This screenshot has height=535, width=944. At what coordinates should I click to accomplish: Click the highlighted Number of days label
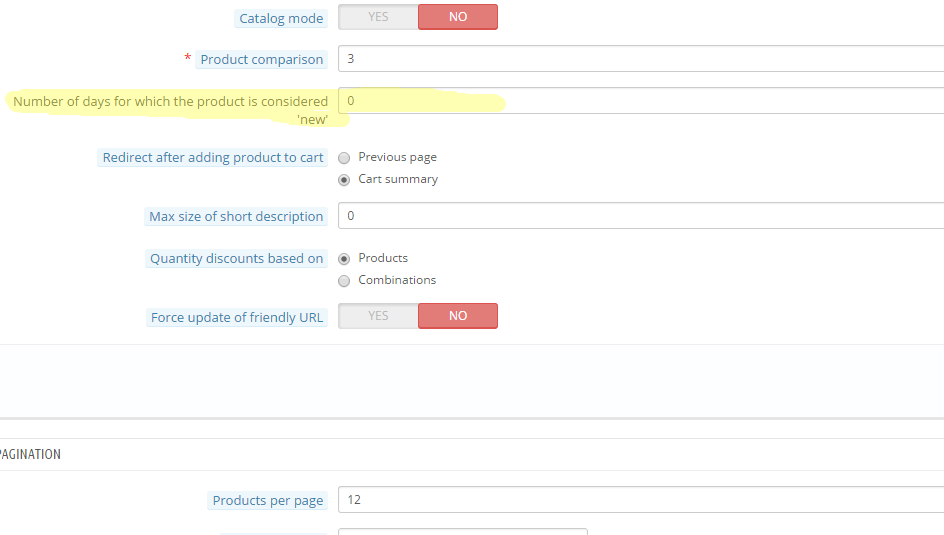pos(170,110)
